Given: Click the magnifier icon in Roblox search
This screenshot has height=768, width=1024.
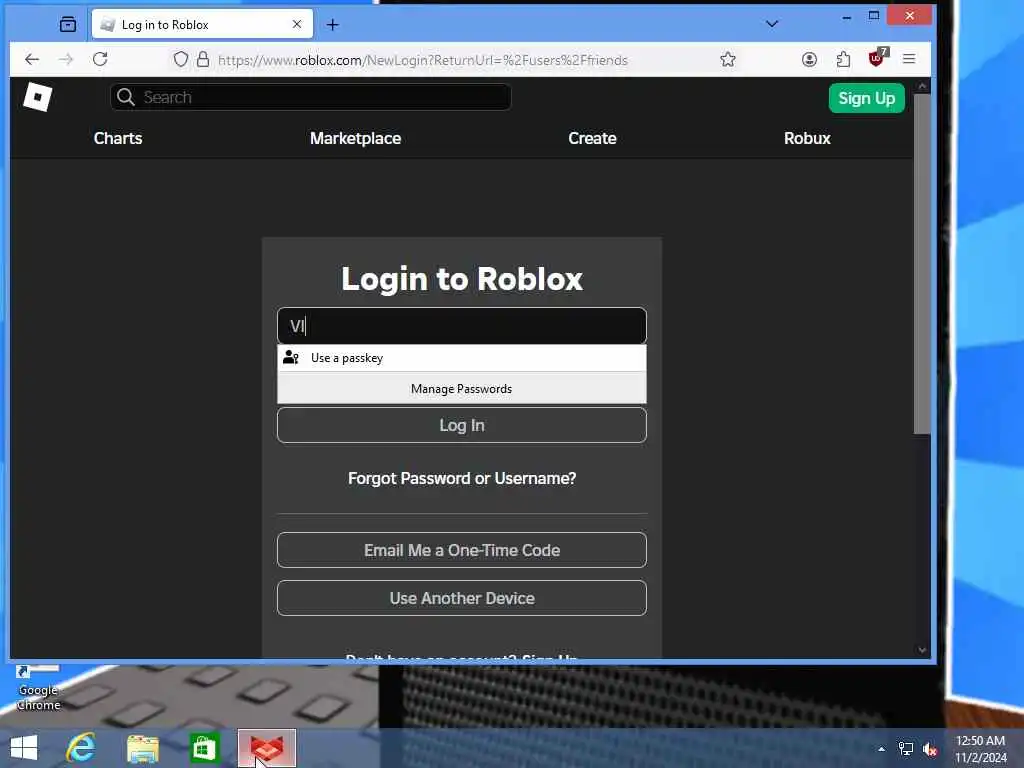Looking at the screenshot, I should pyautogui.click(x=125, y=97).
